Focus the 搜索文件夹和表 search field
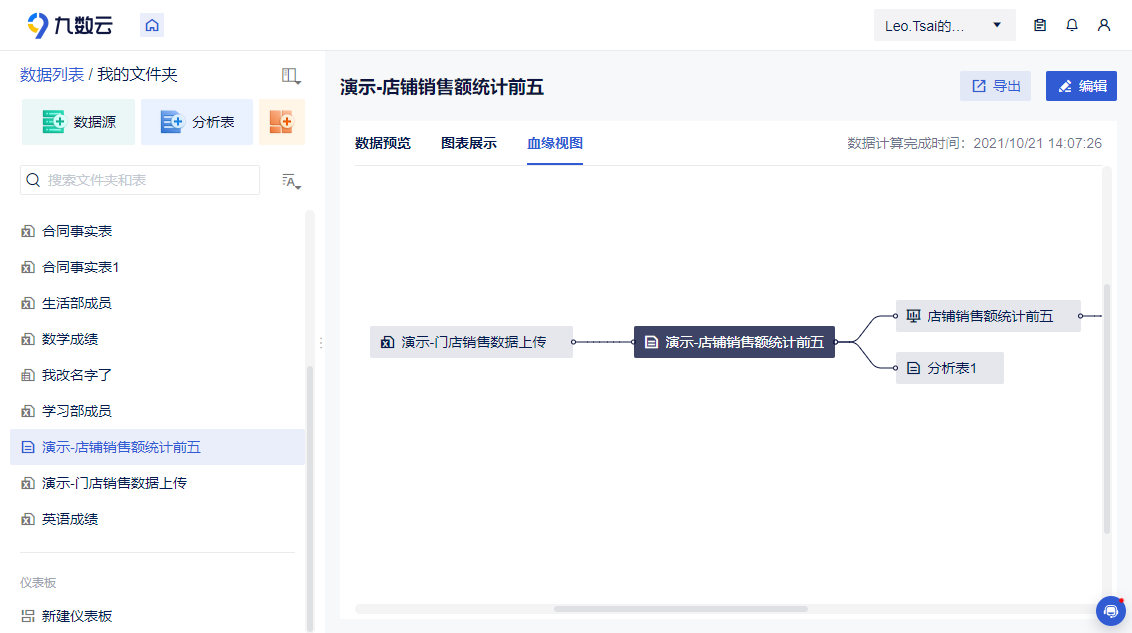This screenshot has width=1132, height=633. (140, 180)
